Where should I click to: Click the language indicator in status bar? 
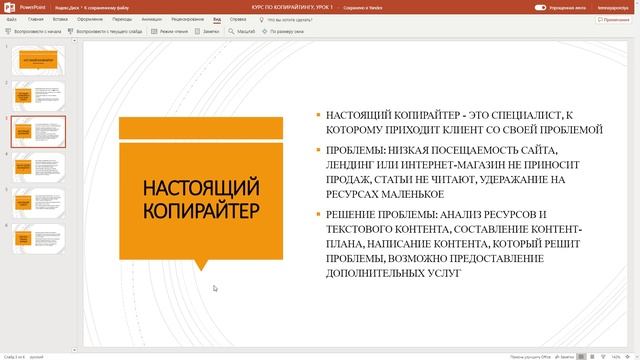click(x=36, y=357)
